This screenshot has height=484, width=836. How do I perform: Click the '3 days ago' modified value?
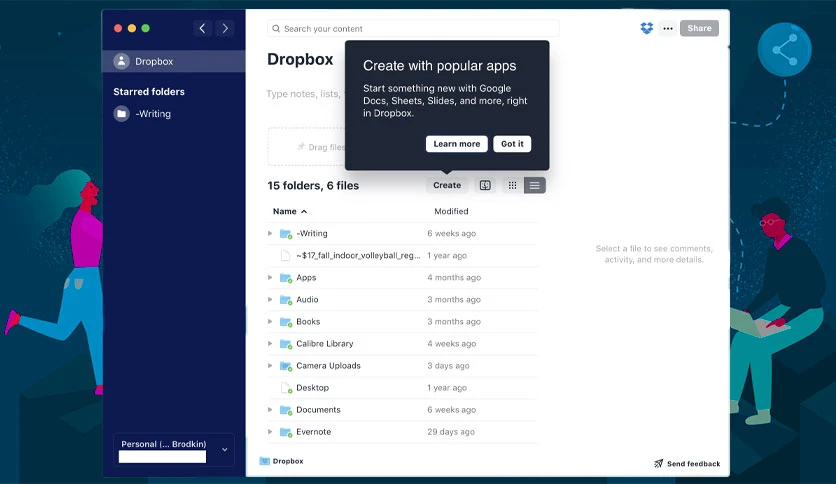(x=448, y=366)
